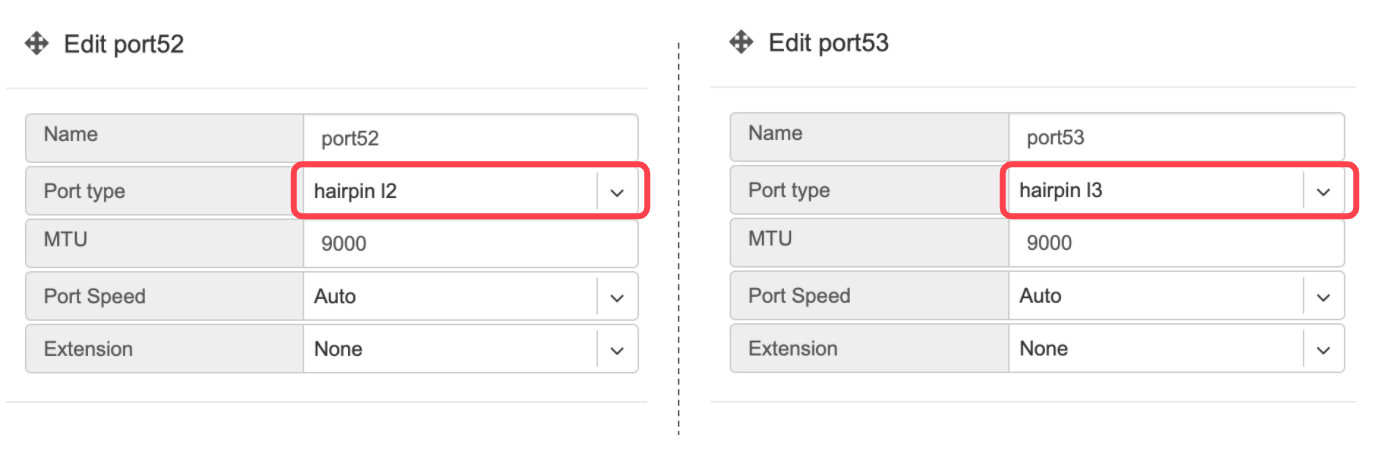
Task: Expand port52 Port Speed Auto dropdown
Action: pos(471,296)
